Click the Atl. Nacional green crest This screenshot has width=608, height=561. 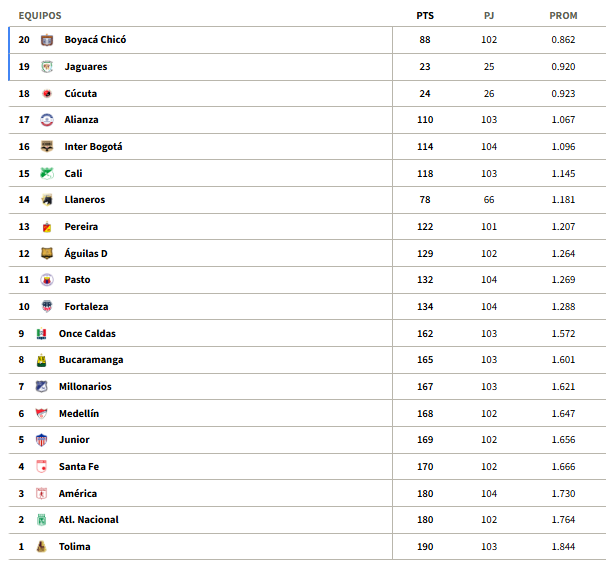click(41, 520)
